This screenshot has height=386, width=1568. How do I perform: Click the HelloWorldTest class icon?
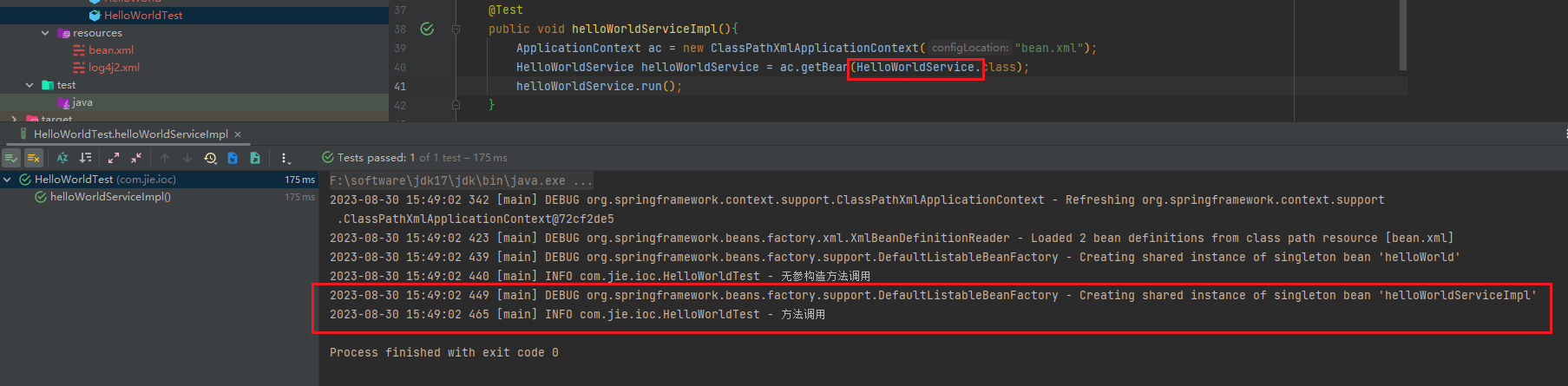click(x=95, y=15)
